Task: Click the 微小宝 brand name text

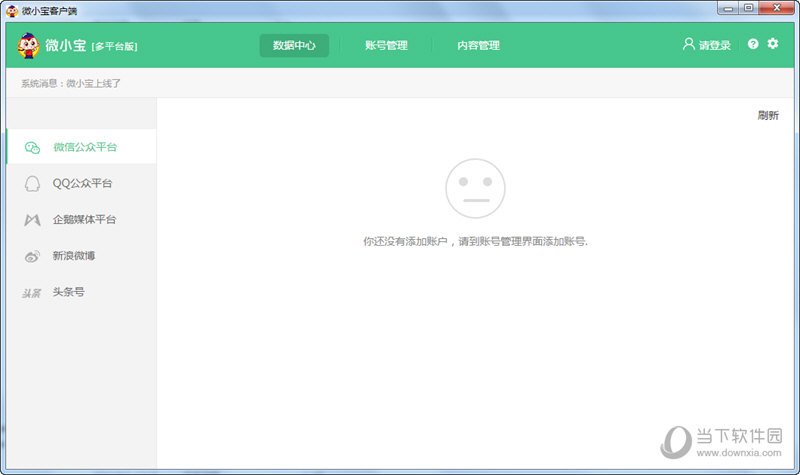Action: coord(65,45)
